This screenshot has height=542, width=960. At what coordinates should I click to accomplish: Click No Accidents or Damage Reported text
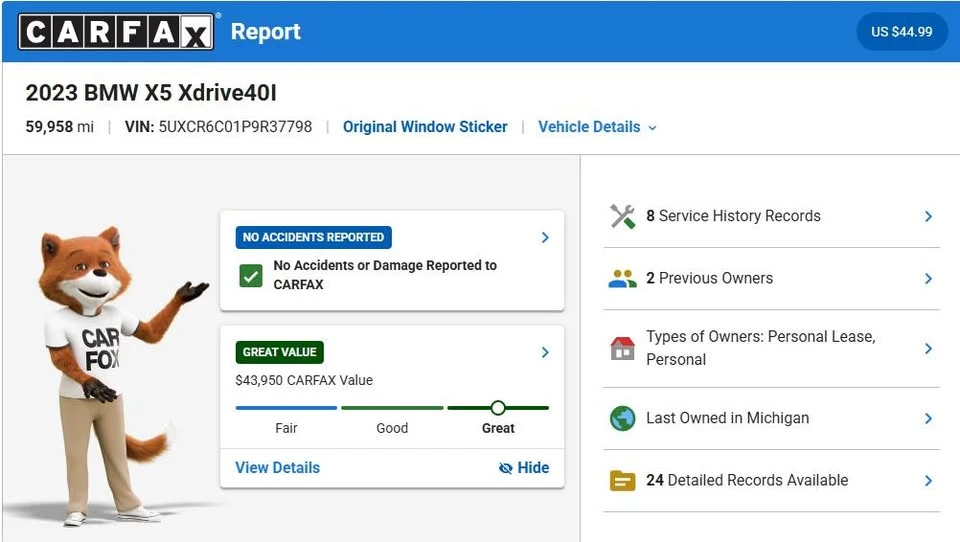(x=385, y=275)
